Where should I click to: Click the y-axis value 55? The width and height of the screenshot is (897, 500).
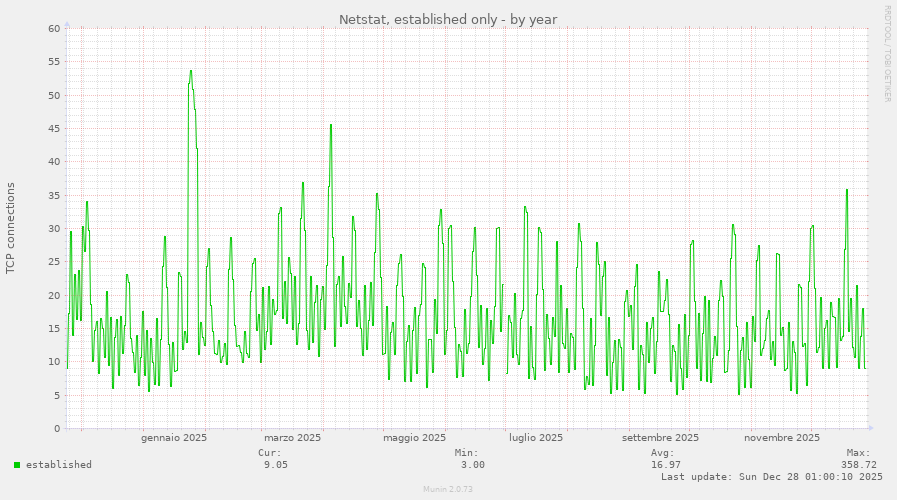pos(54,62)
